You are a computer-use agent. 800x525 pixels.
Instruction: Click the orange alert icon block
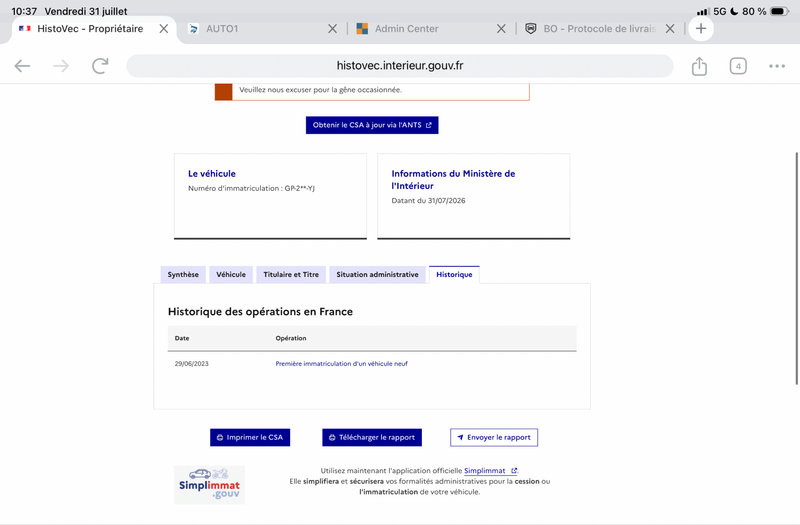[x=223, y=92]
